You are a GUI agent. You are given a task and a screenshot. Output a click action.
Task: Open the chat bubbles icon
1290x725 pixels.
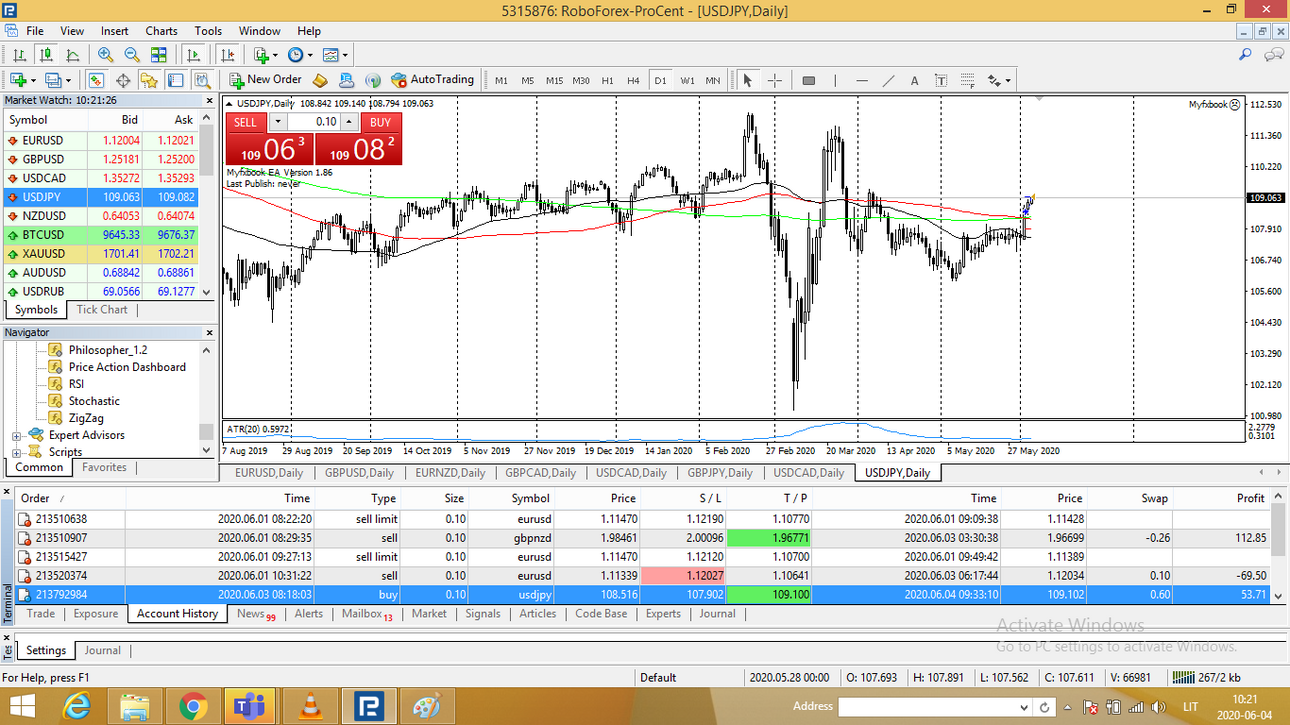click(x=1274, y=55)
